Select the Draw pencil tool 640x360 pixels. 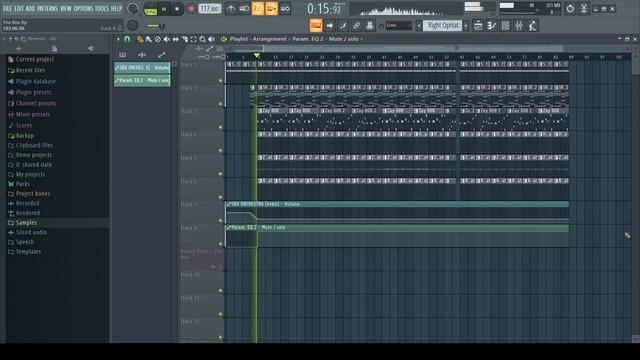[x=140, y=39]
